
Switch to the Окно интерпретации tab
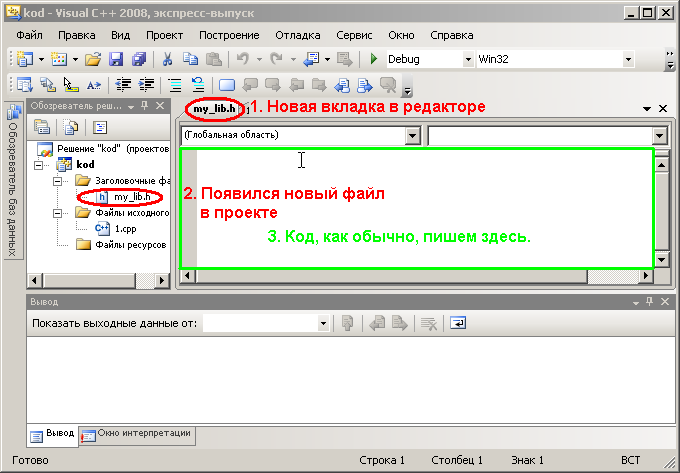pyautogui.click(x=137, y=434)
